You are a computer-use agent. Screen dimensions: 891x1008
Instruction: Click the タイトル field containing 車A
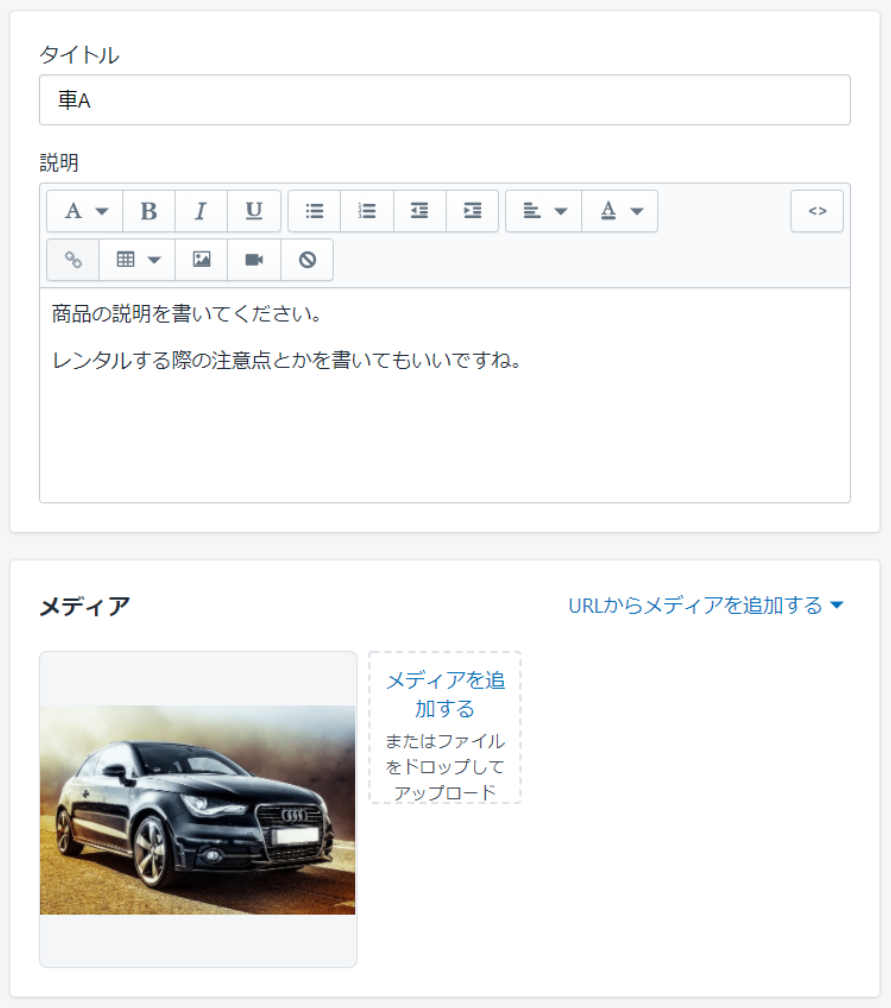[x=444, y=100]
